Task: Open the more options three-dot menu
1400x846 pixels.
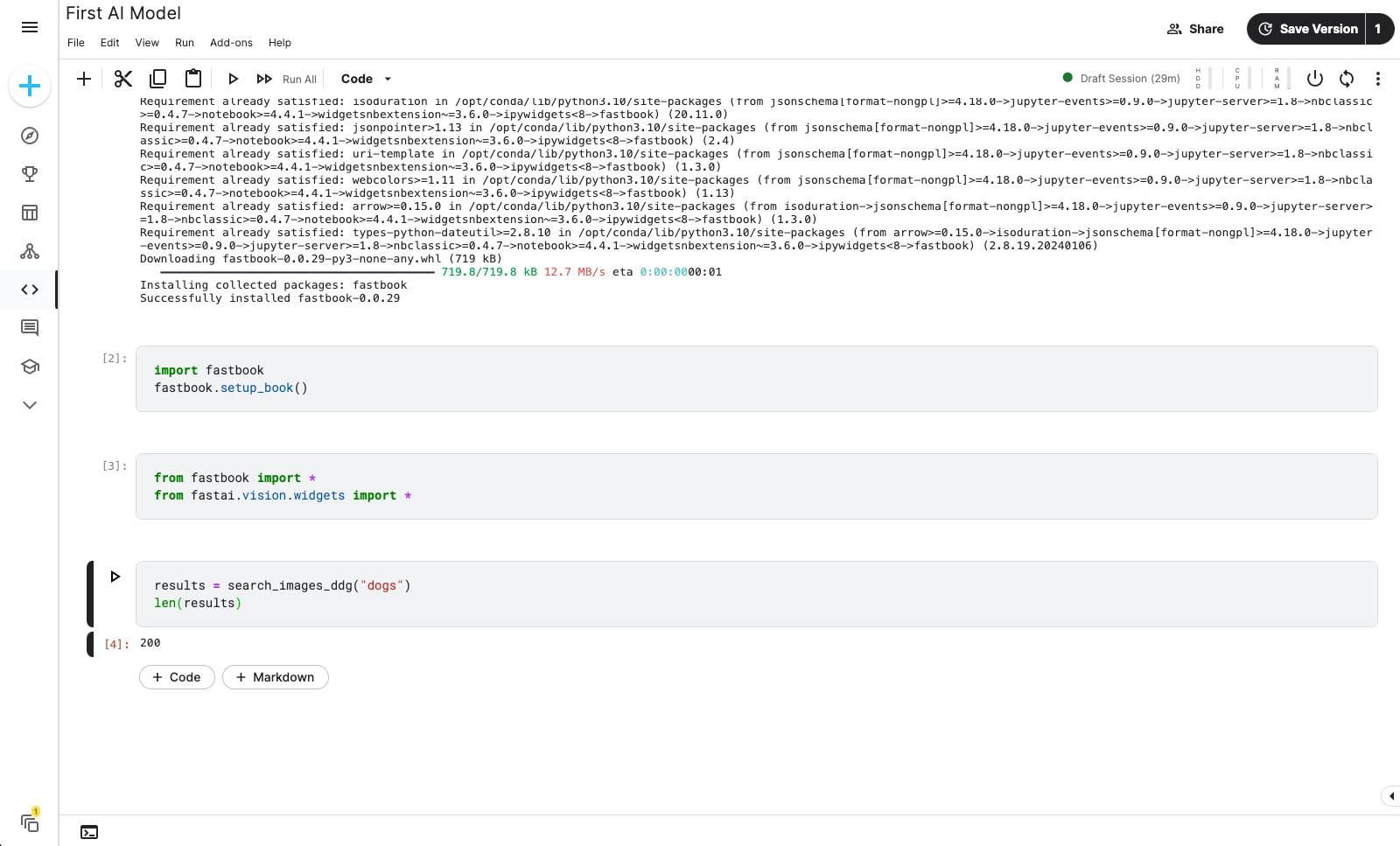Action: (1378, 79)
